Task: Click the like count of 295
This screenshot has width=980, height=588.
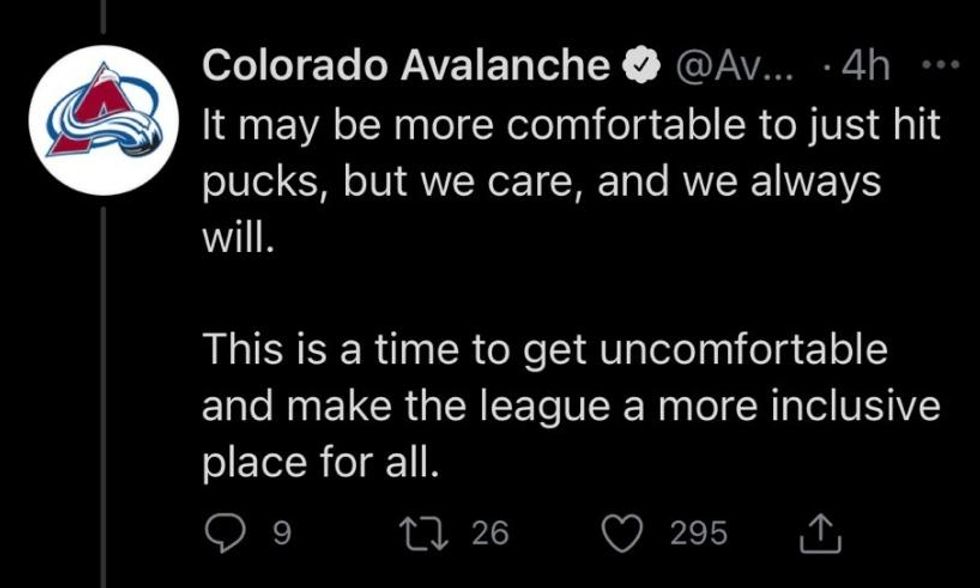Action: [x=698, y=533]
